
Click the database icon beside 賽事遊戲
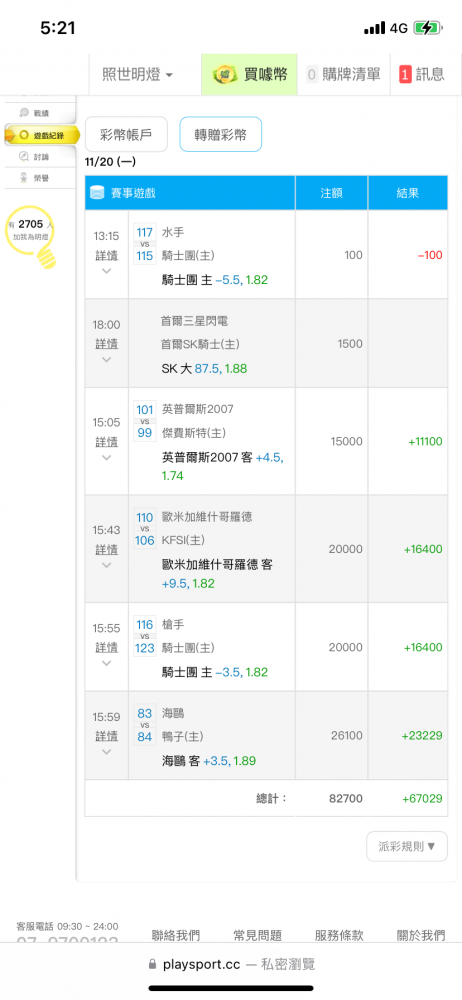coord(98,193)
